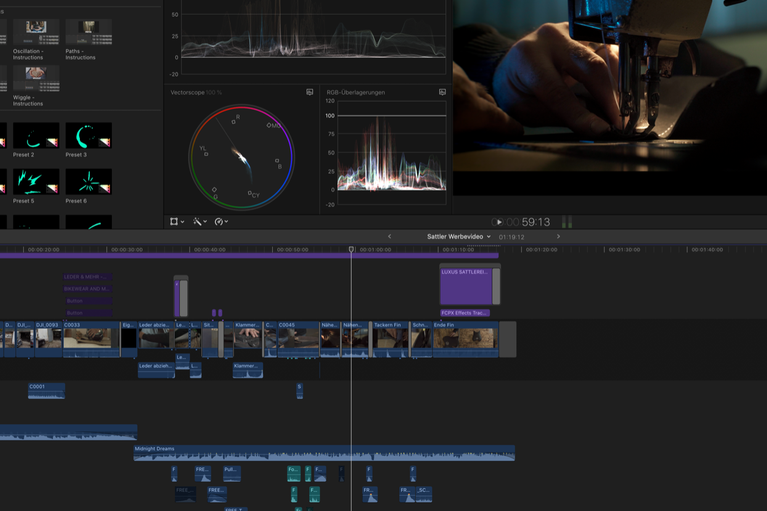Image resolution: width=767 pixels, height=511 pixels.
Task: Click the 59:13 timecode display
Action: [536, 222]
